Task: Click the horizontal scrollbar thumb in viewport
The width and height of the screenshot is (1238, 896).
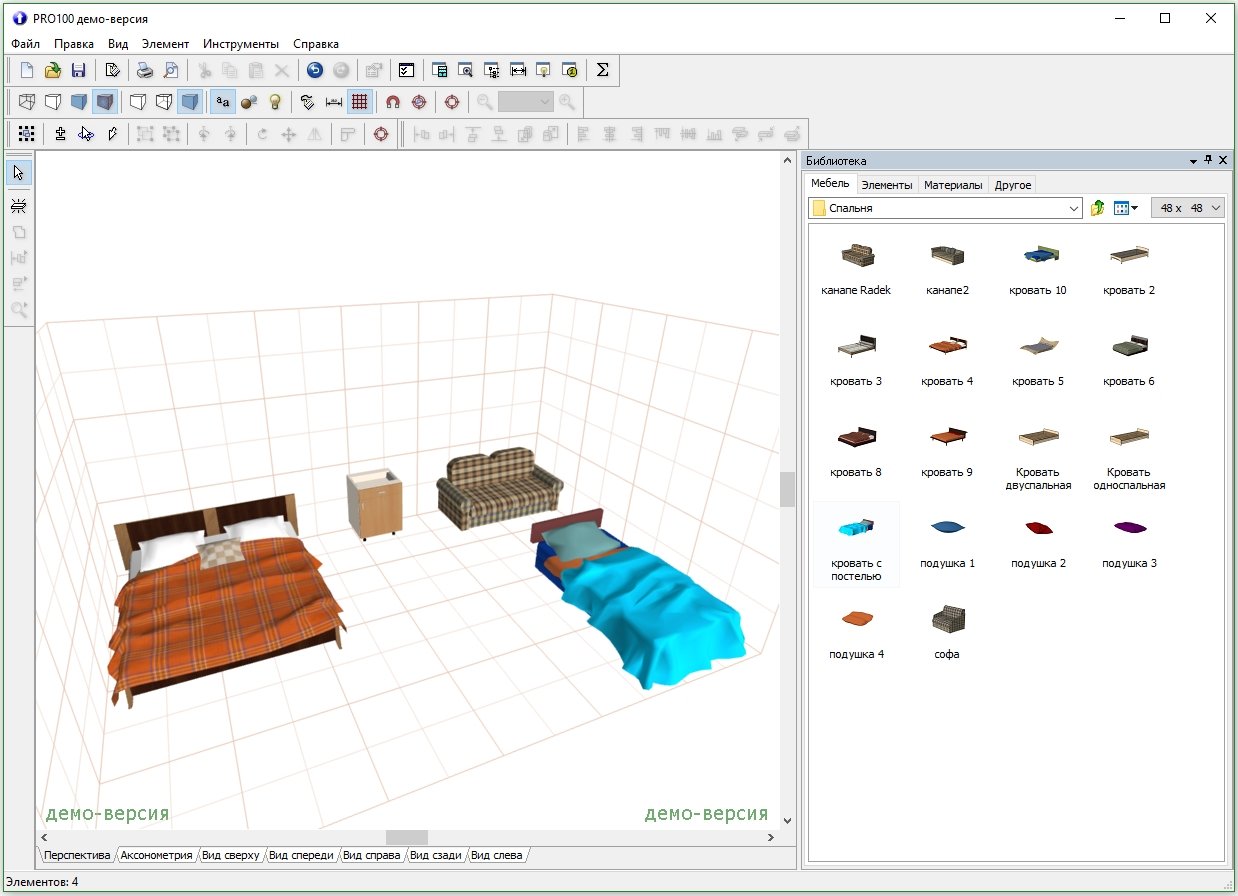Action: (406, 837)
